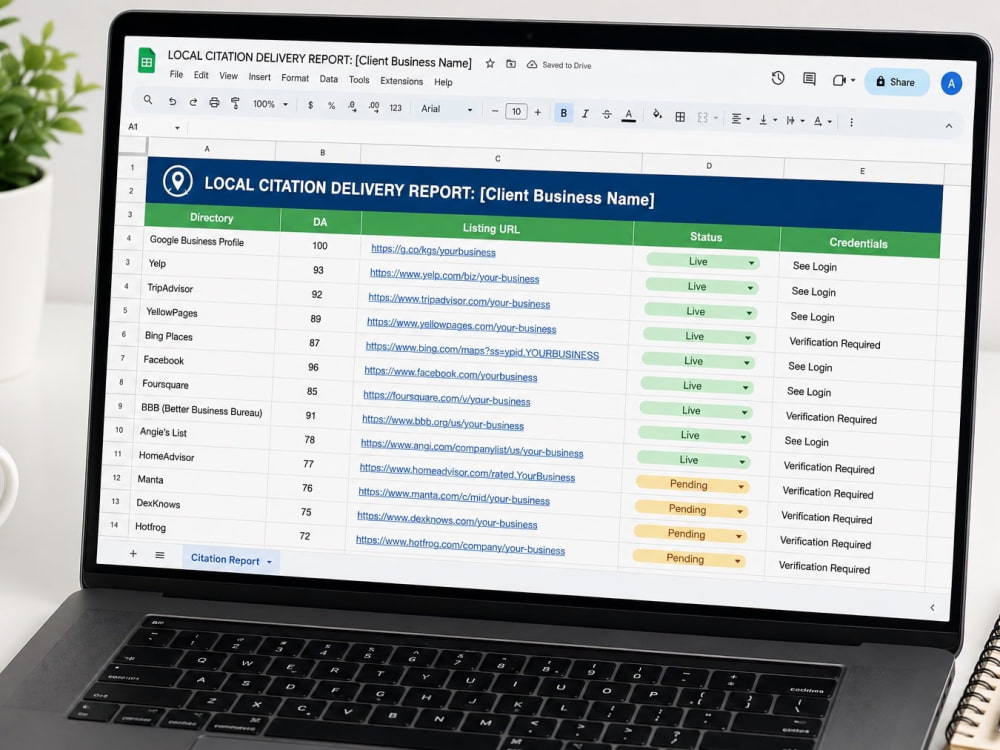This screenshot has width=1000, height=750.
Task: Open Status dropdown in Hotfrog row
Action: click(737, 561)
